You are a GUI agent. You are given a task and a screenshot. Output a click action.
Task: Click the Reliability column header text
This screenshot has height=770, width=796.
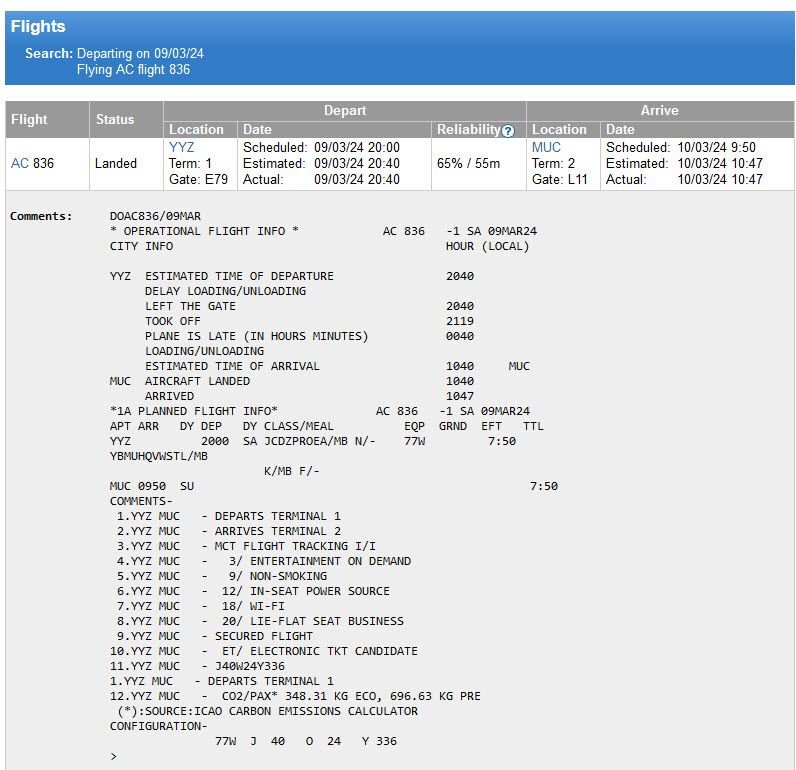(x=469, y=129)
